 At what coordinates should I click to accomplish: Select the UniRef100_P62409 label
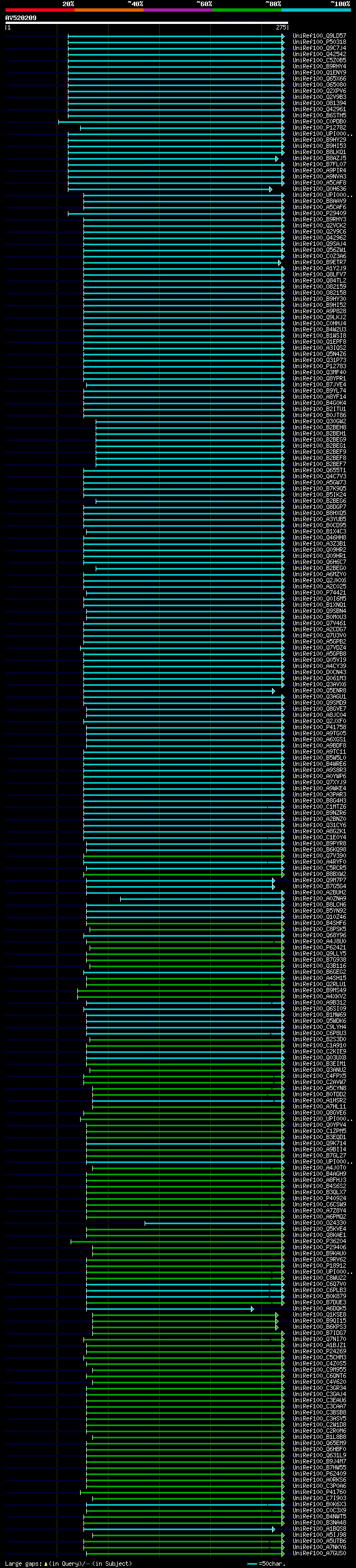click(319, 1473)
